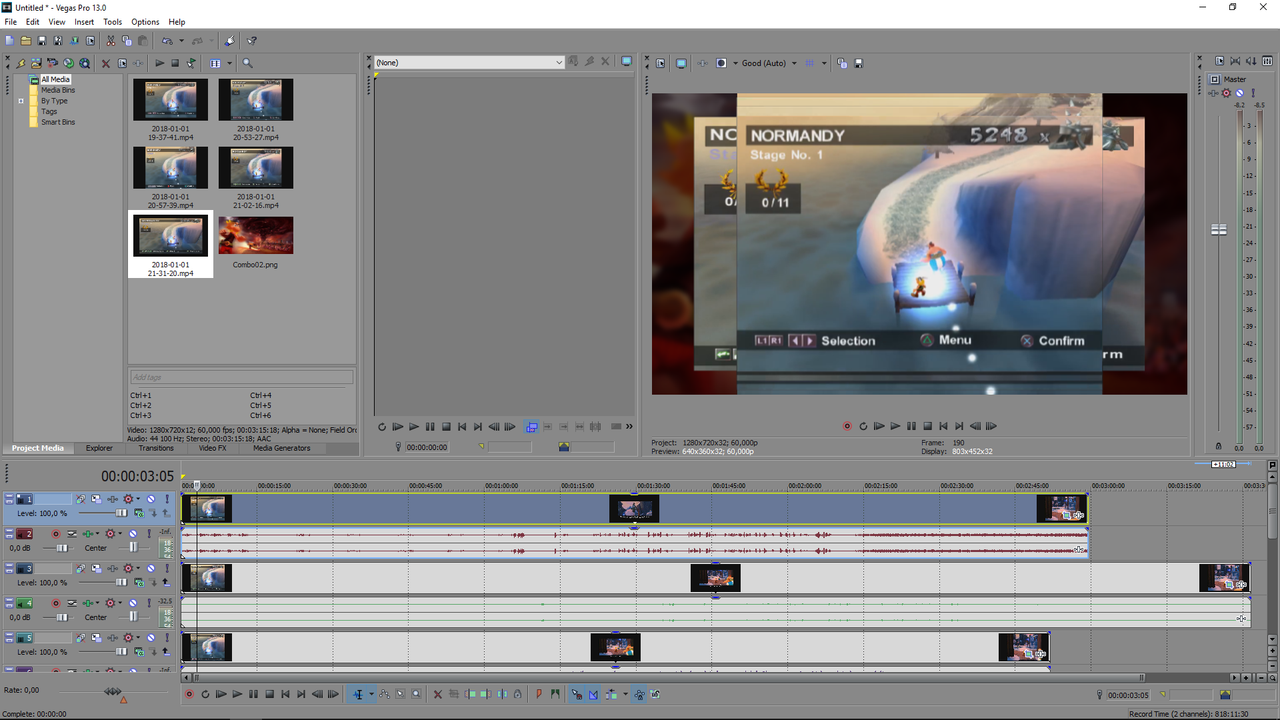Save preview snapshot to file icon
Viewport: 1280px width, 720px height.
tap(858, 63)
